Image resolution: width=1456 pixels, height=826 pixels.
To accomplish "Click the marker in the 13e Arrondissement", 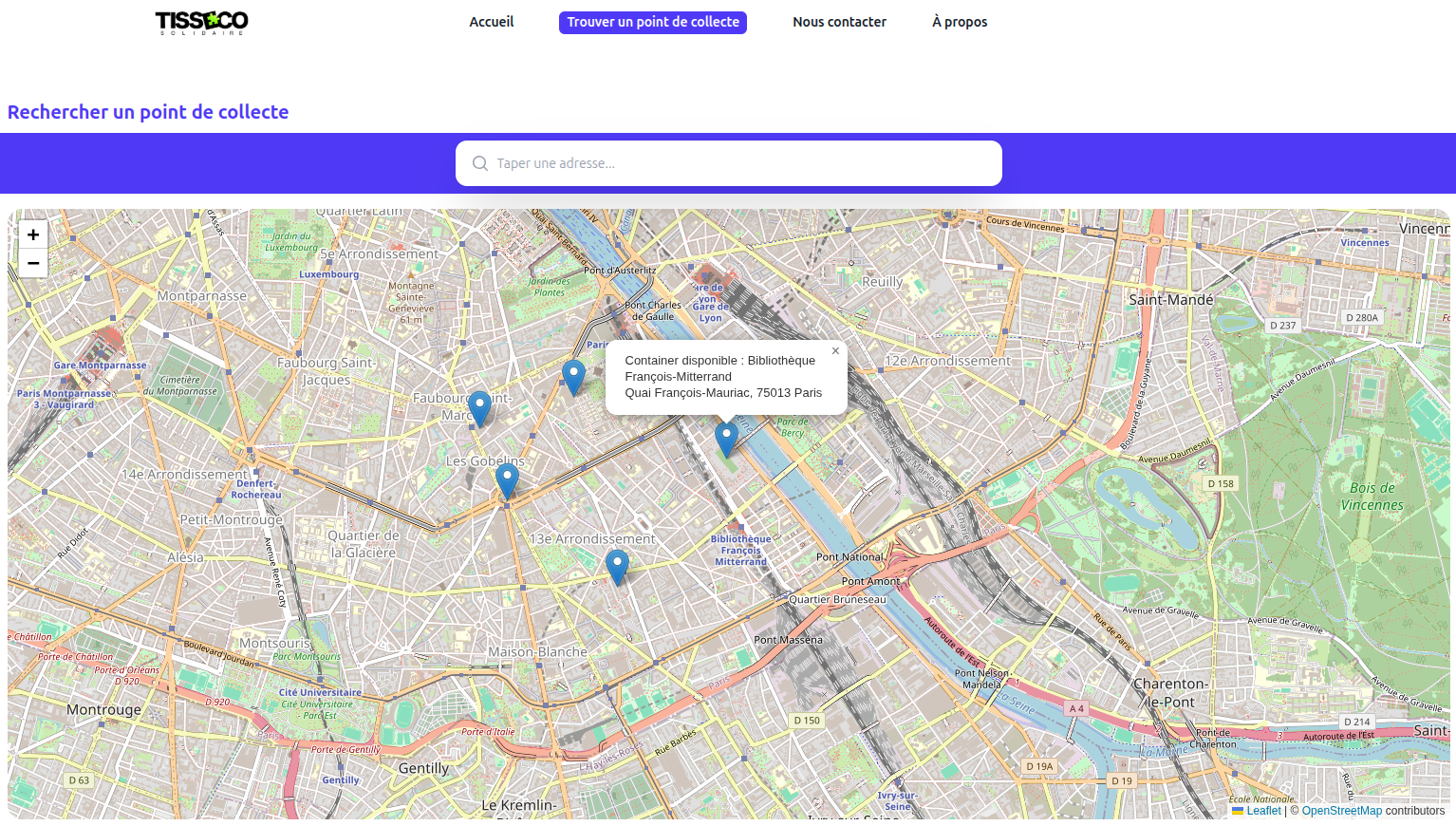I will (618, 563).
